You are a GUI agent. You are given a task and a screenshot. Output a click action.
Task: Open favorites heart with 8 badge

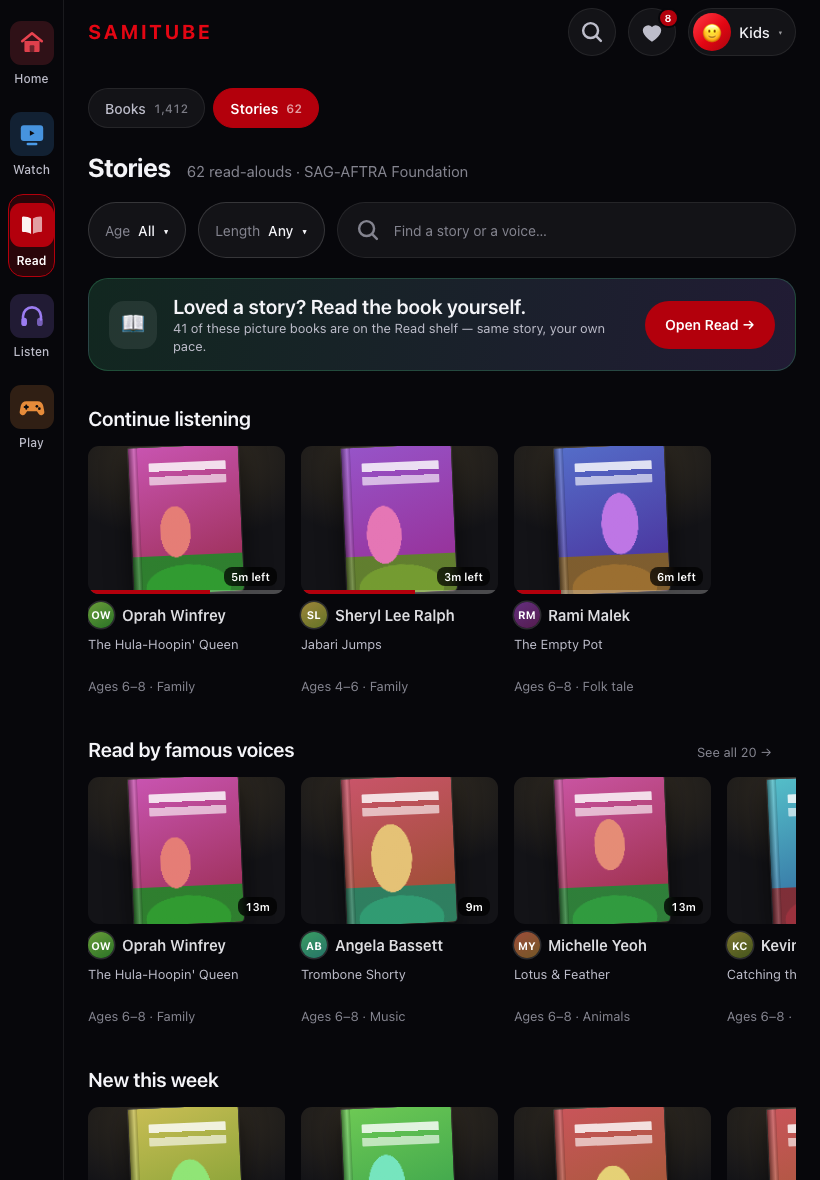coord(651,32)
